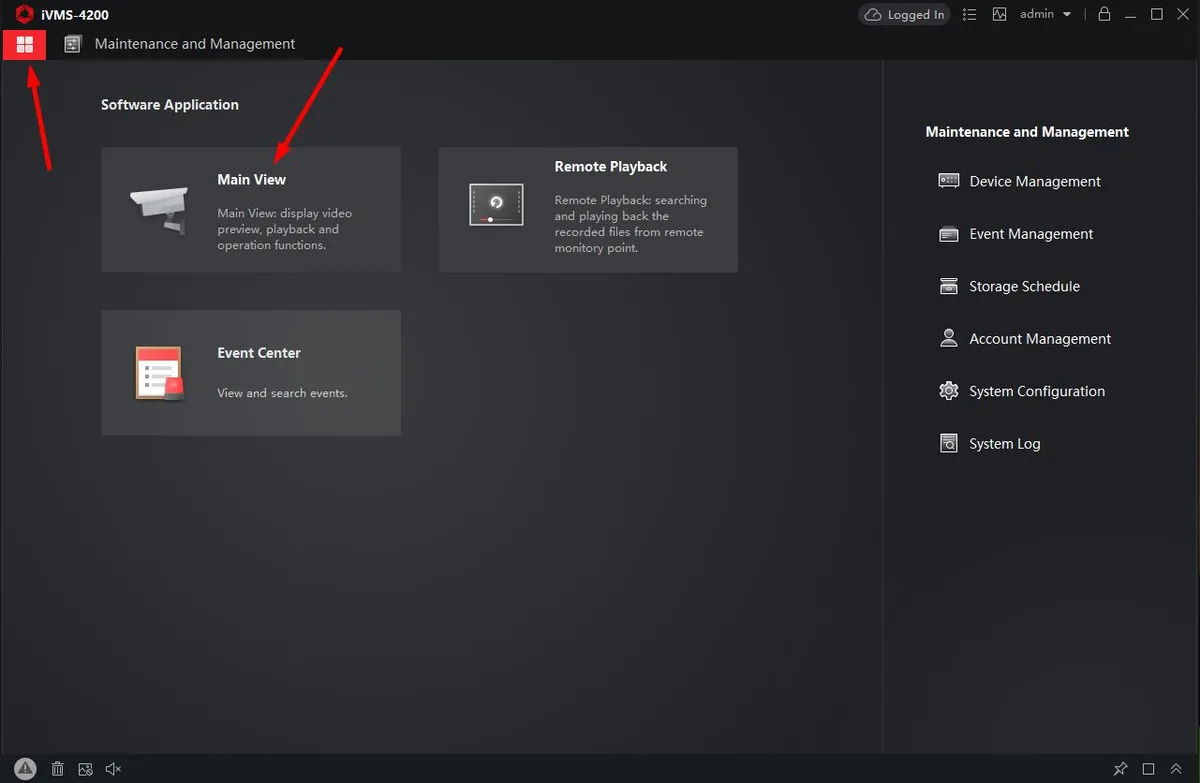
Task: Click the Main View description text
Action: tap(285, 229)
